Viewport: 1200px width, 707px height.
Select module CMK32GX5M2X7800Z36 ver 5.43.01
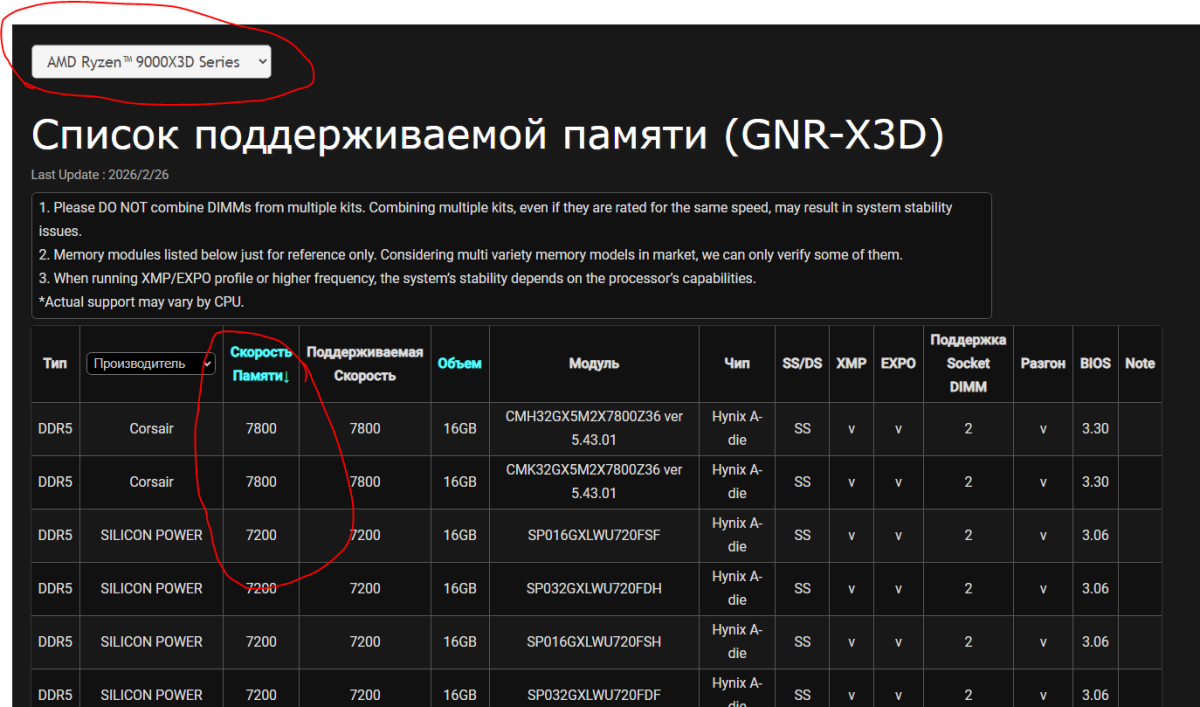click(x=594, y=481)
